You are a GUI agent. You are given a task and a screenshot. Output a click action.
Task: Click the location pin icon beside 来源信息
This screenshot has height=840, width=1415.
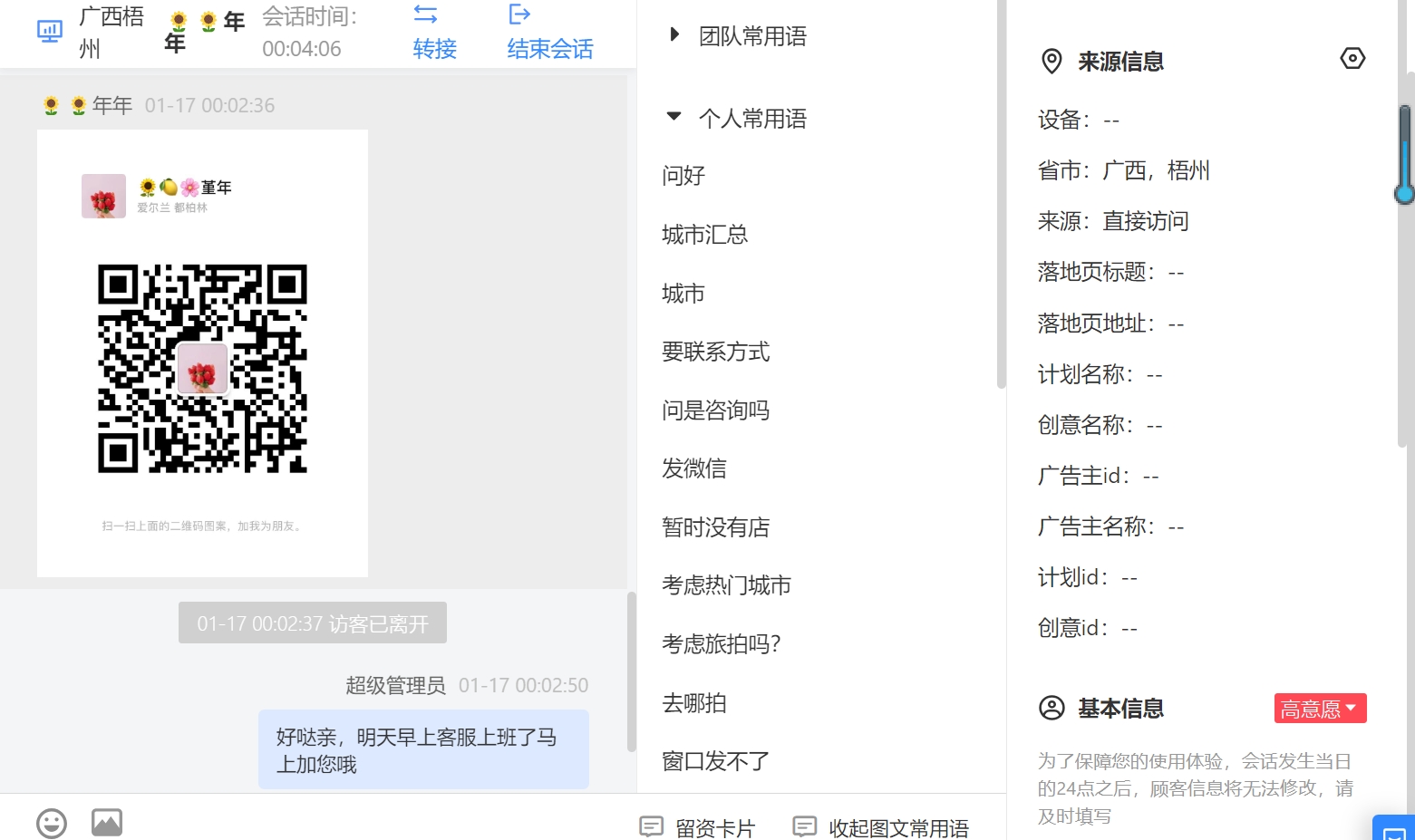[1052, 62]
